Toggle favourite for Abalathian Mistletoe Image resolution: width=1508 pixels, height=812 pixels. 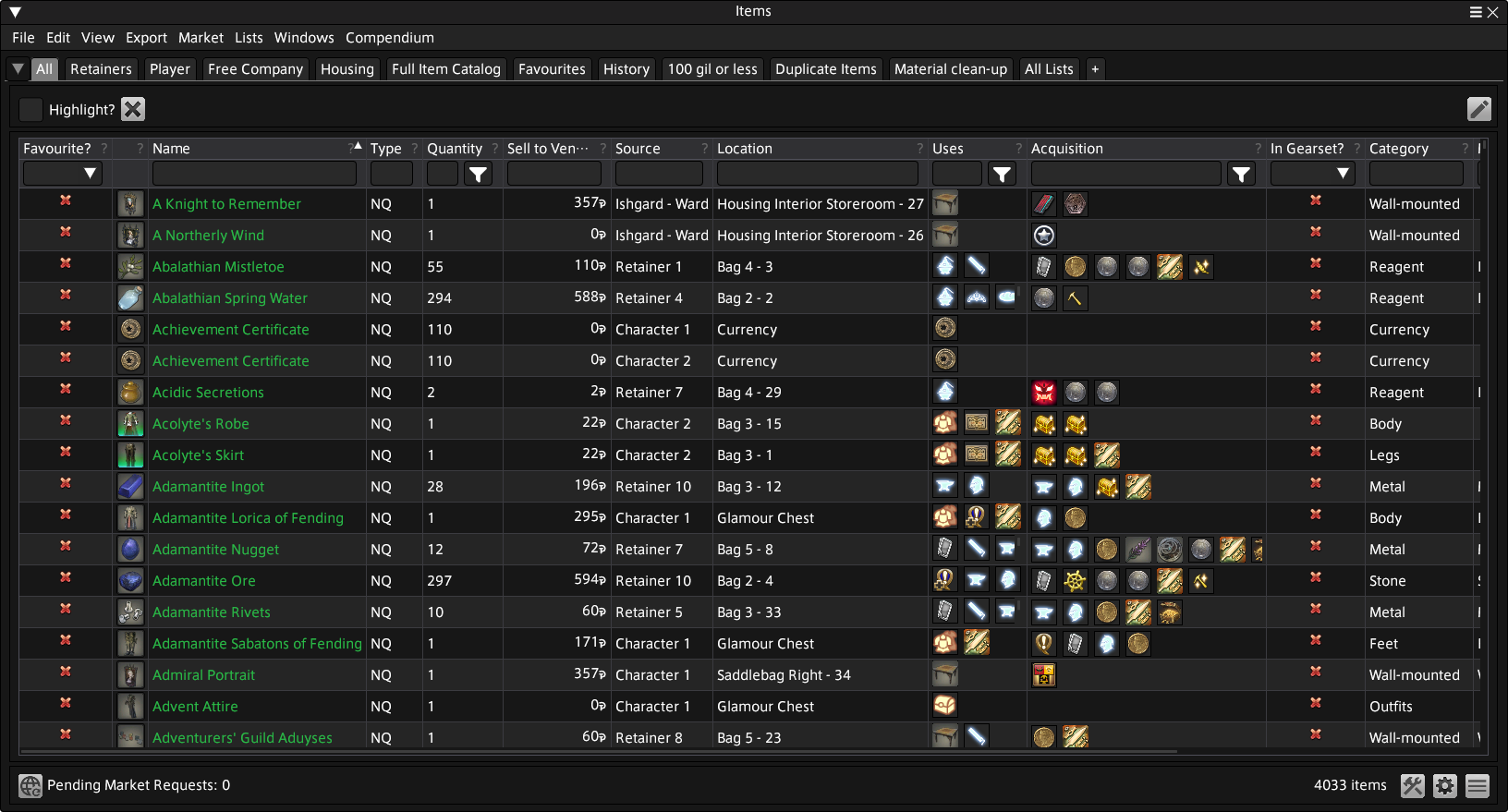(66, 263)
